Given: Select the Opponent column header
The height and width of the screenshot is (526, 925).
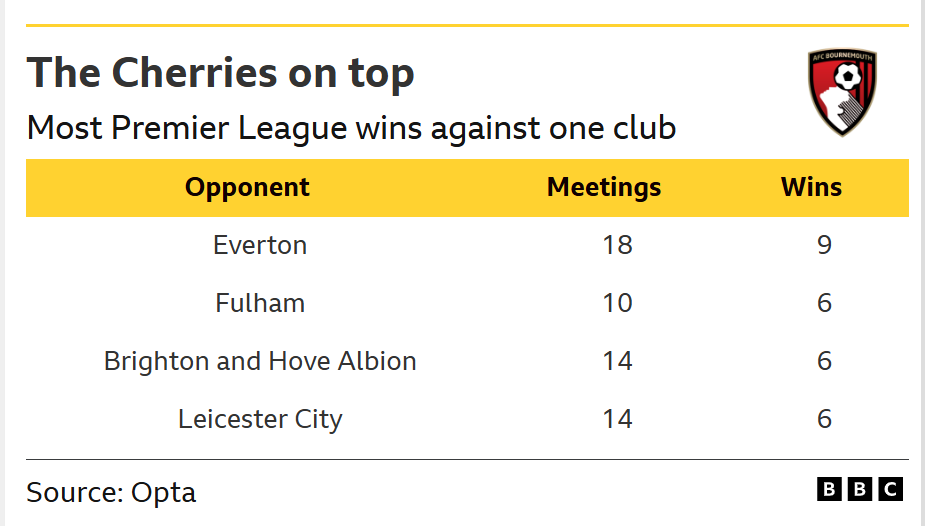Looking at the screenshot, I should pyautogui.click(x=247, y=188).
